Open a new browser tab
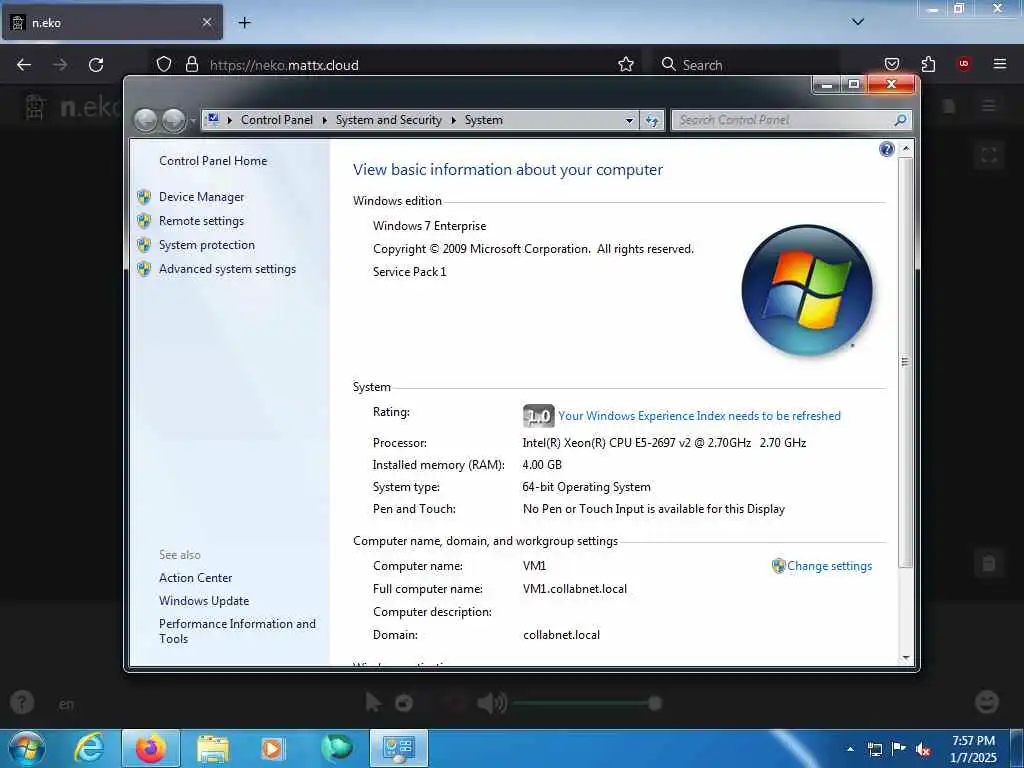Screen dimensions: 1024x768 pyautogui.click(x=244, y=23)
